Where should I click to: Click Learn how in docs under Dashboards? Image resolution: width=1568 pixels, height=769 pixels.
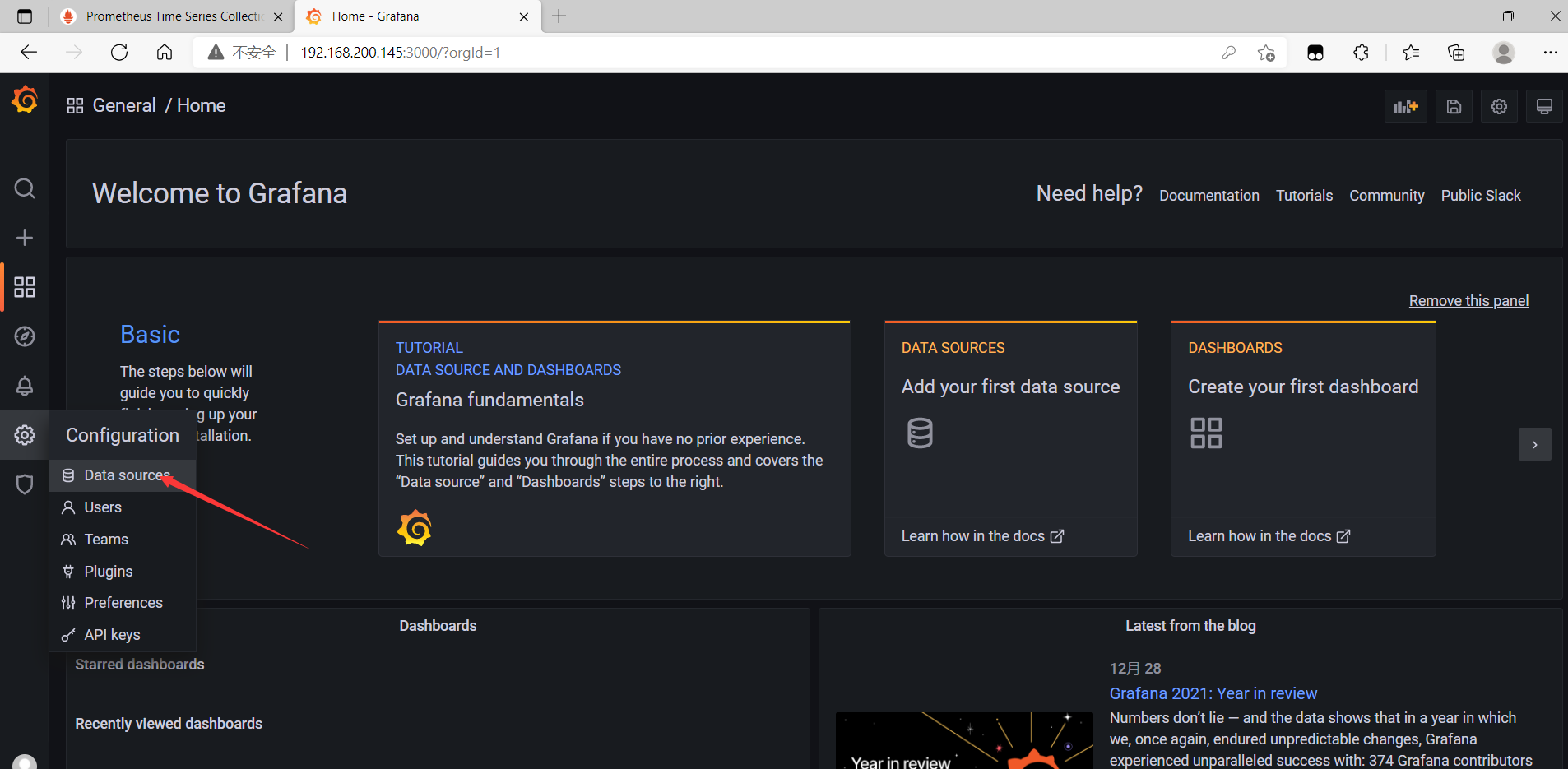click(1269, 536)
